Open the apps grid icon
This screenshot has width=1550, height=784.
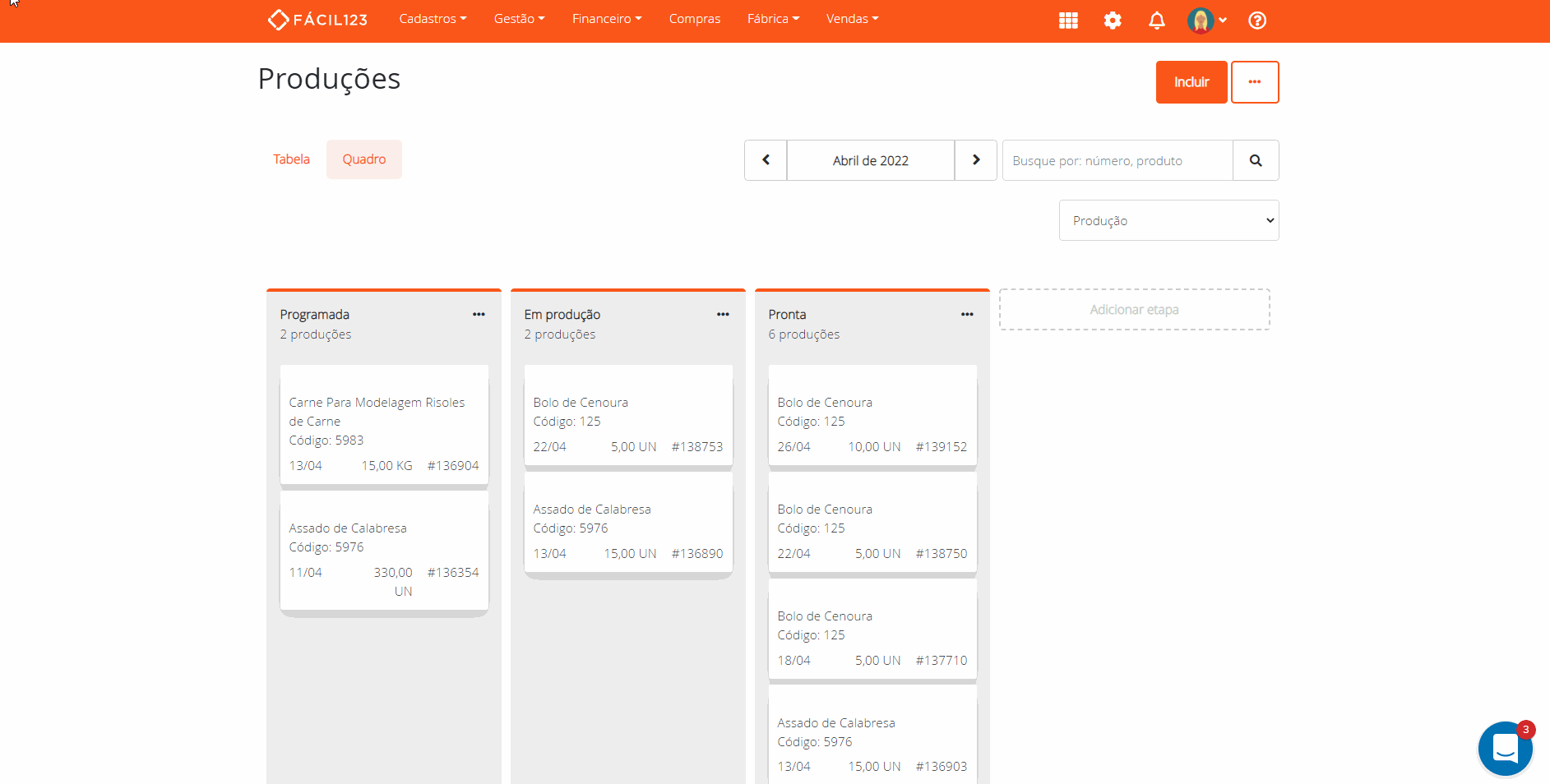pyautogui.click(x=1068, y=21)
